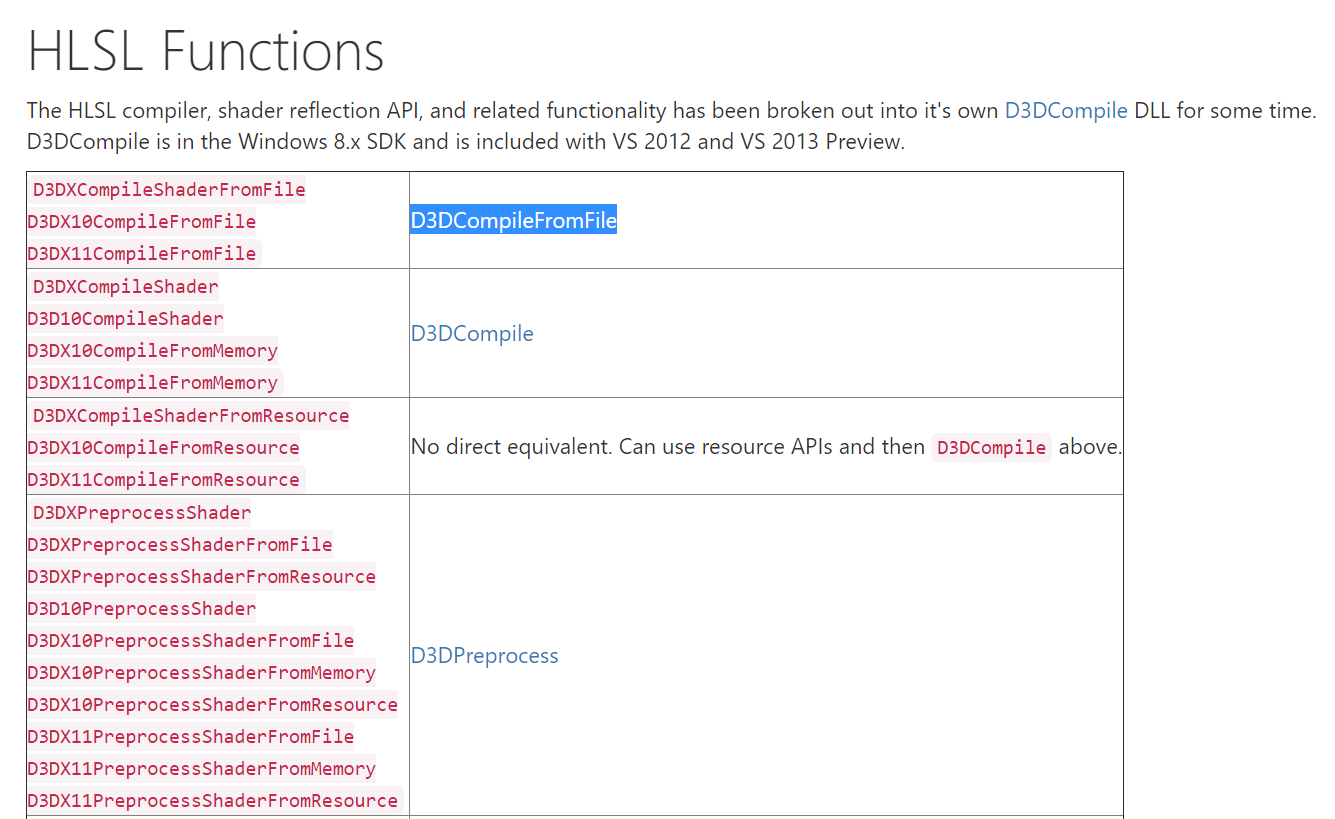The height and width of the screenshot is (819, 1335).
Task: Open the D3DCompile link in the intro paragraph
Action: [x=1066, y=111]
